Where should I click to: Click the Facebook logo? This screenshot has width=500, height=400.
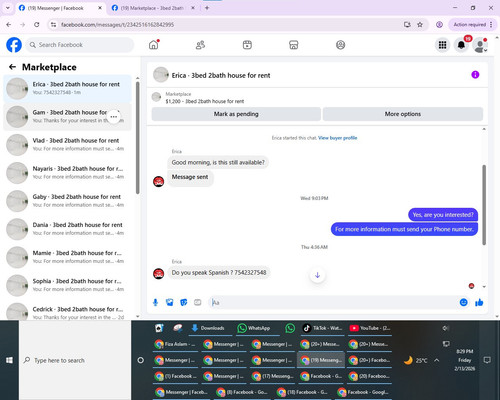14,45
